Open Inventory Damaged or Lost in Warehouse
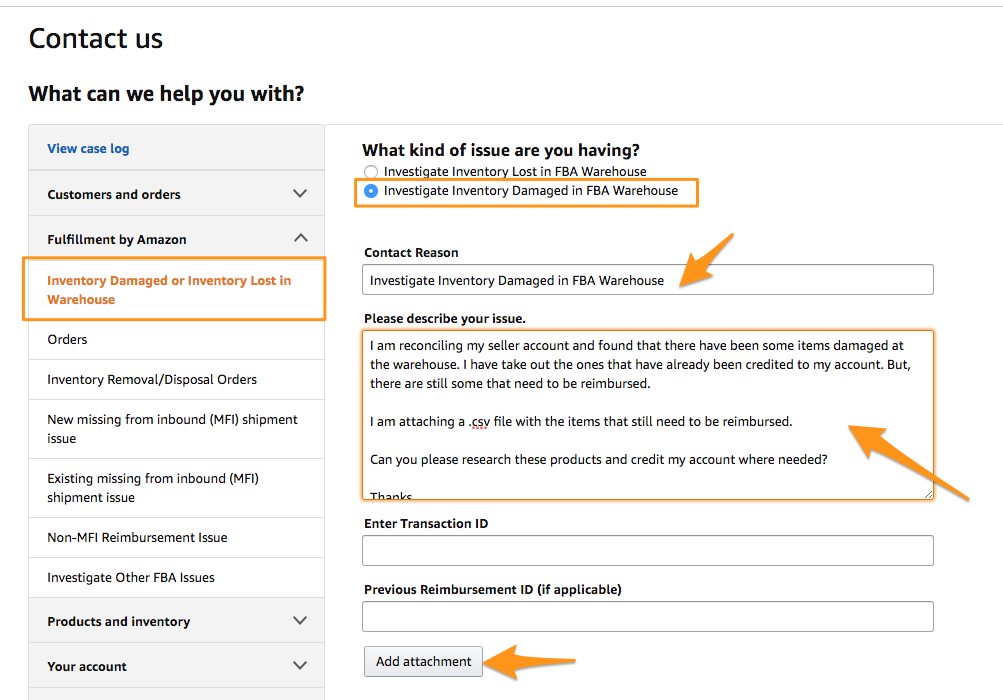The height and width of the screenshot is (700, 1003). (169, 290)
